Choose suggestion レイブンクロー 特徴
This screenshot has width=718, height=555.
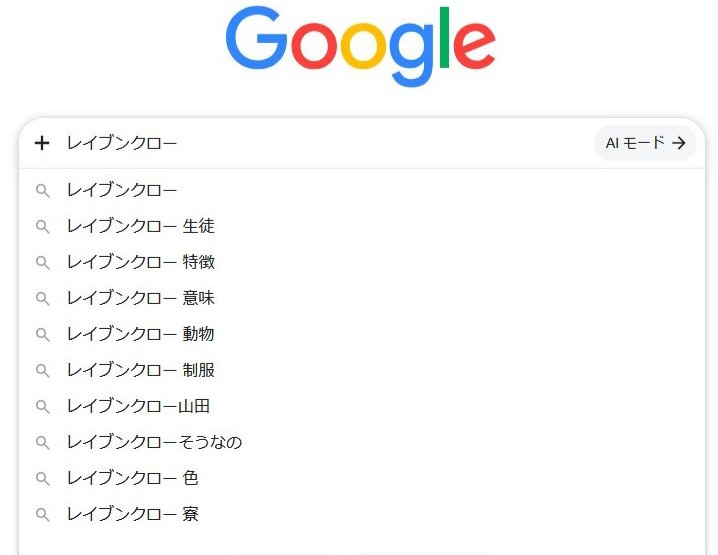click(362, 262)
